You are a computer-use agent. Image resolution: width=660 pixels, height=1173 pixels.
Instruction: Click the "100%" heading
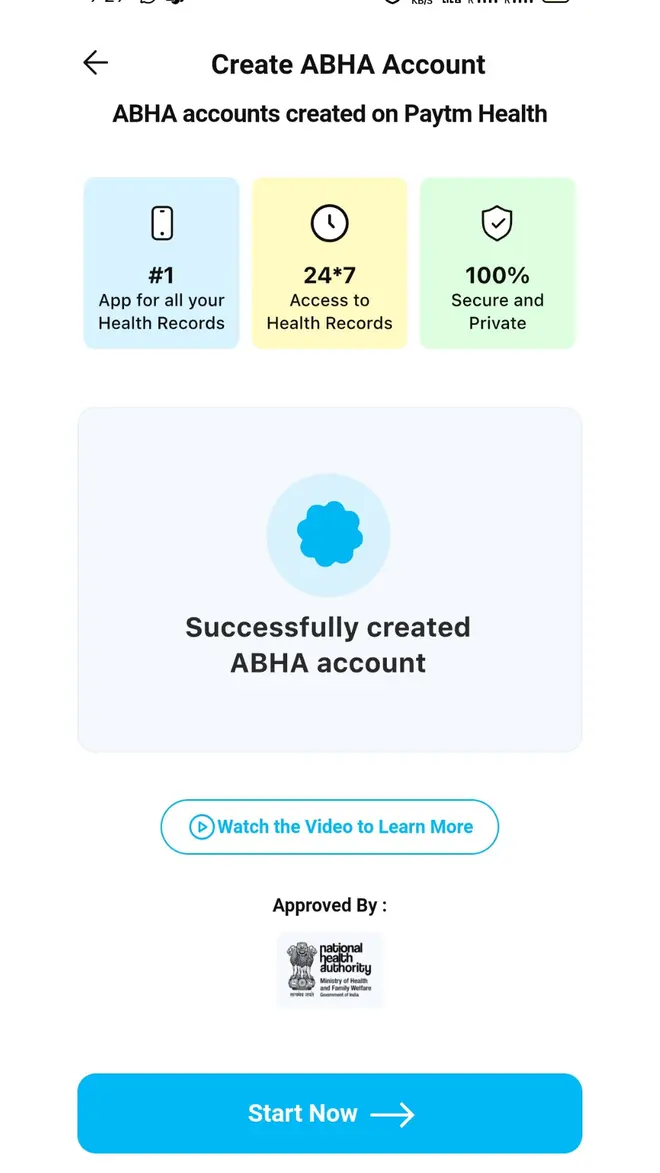(497, 275)
